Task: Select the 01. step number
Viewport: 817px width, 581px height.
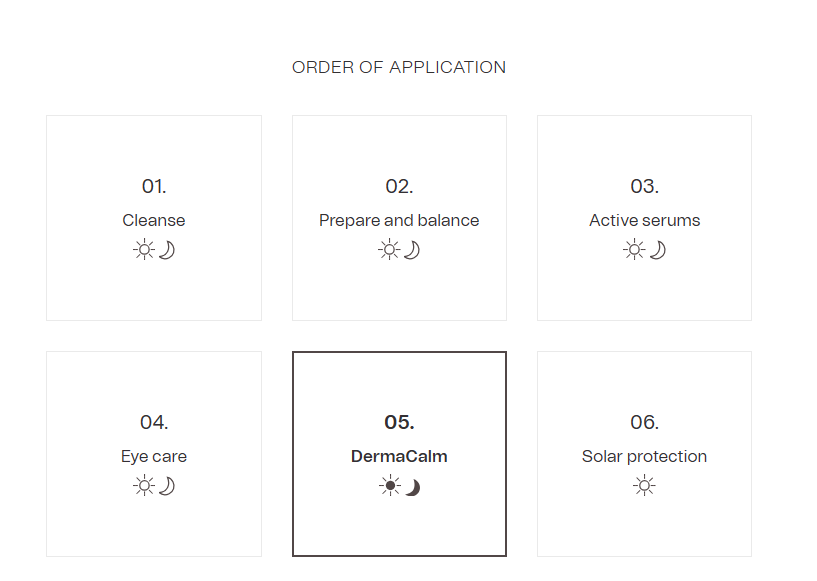Action: pyautogui.click(x=154, y=187)
